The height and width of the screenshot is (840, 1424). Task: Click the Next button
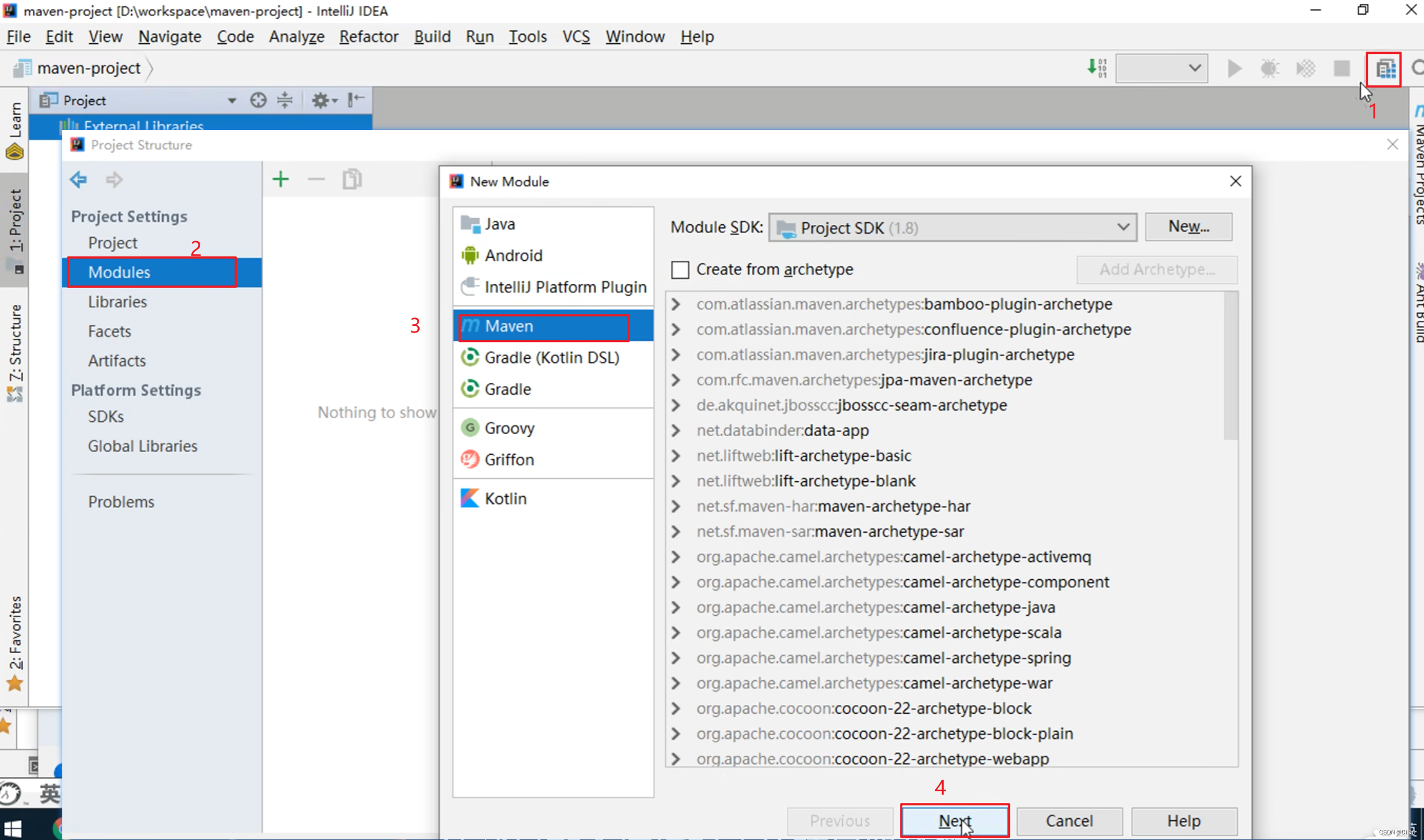[954, 821]
